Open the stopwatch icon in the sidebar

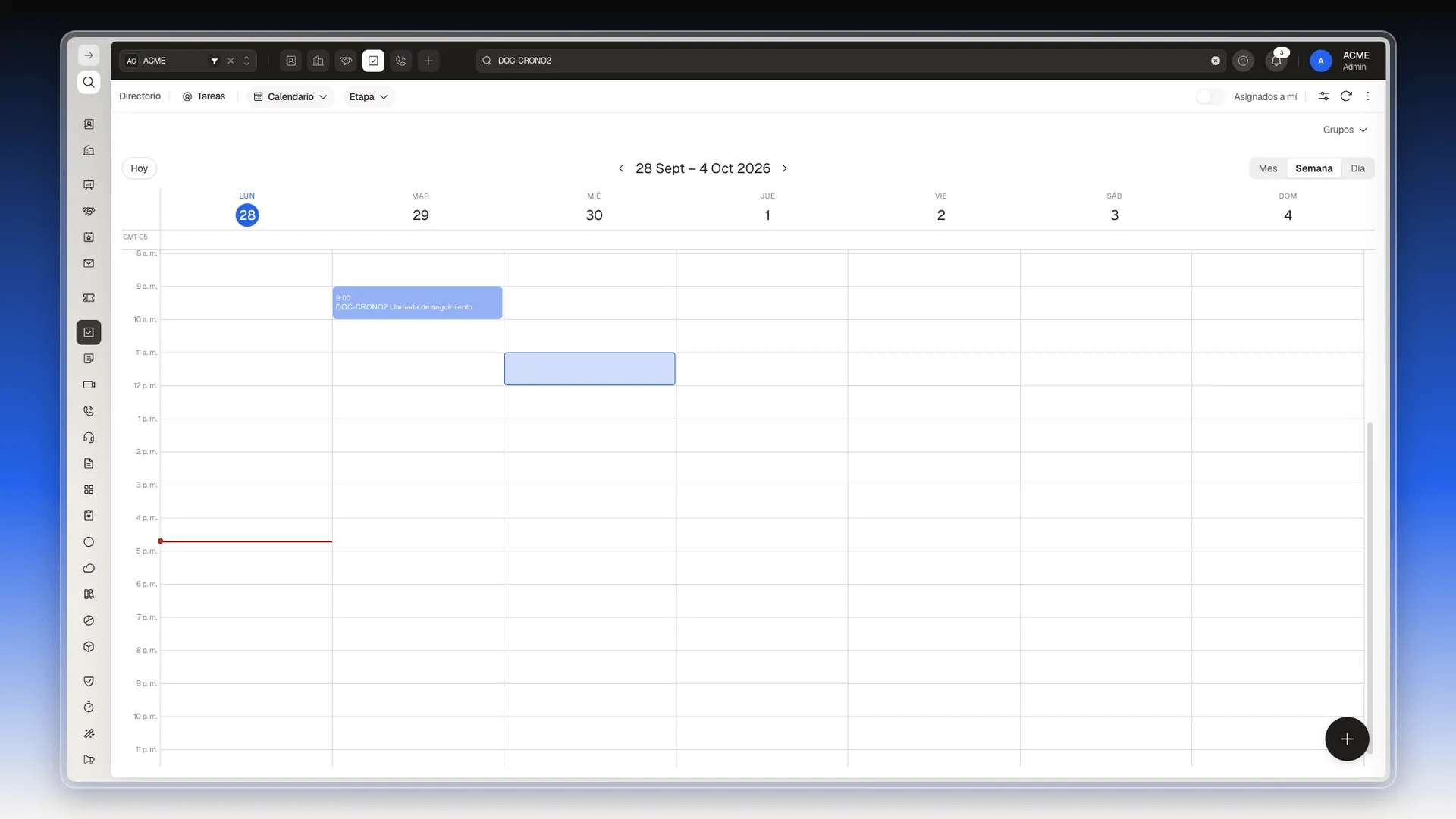(89, 708)
